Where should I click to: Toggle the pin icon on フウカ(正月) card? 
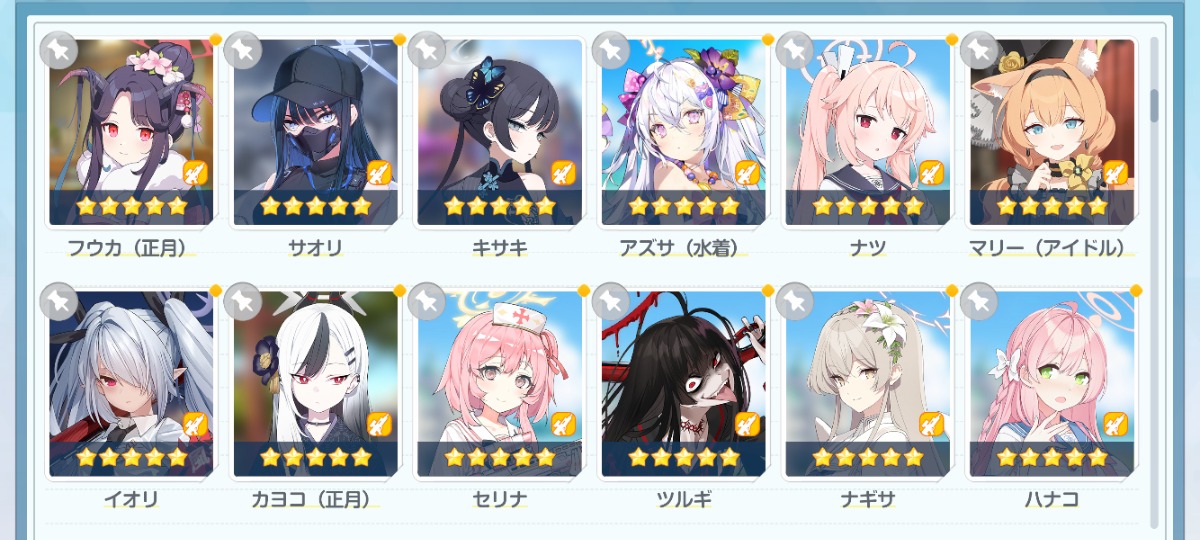tap(59, 50)
